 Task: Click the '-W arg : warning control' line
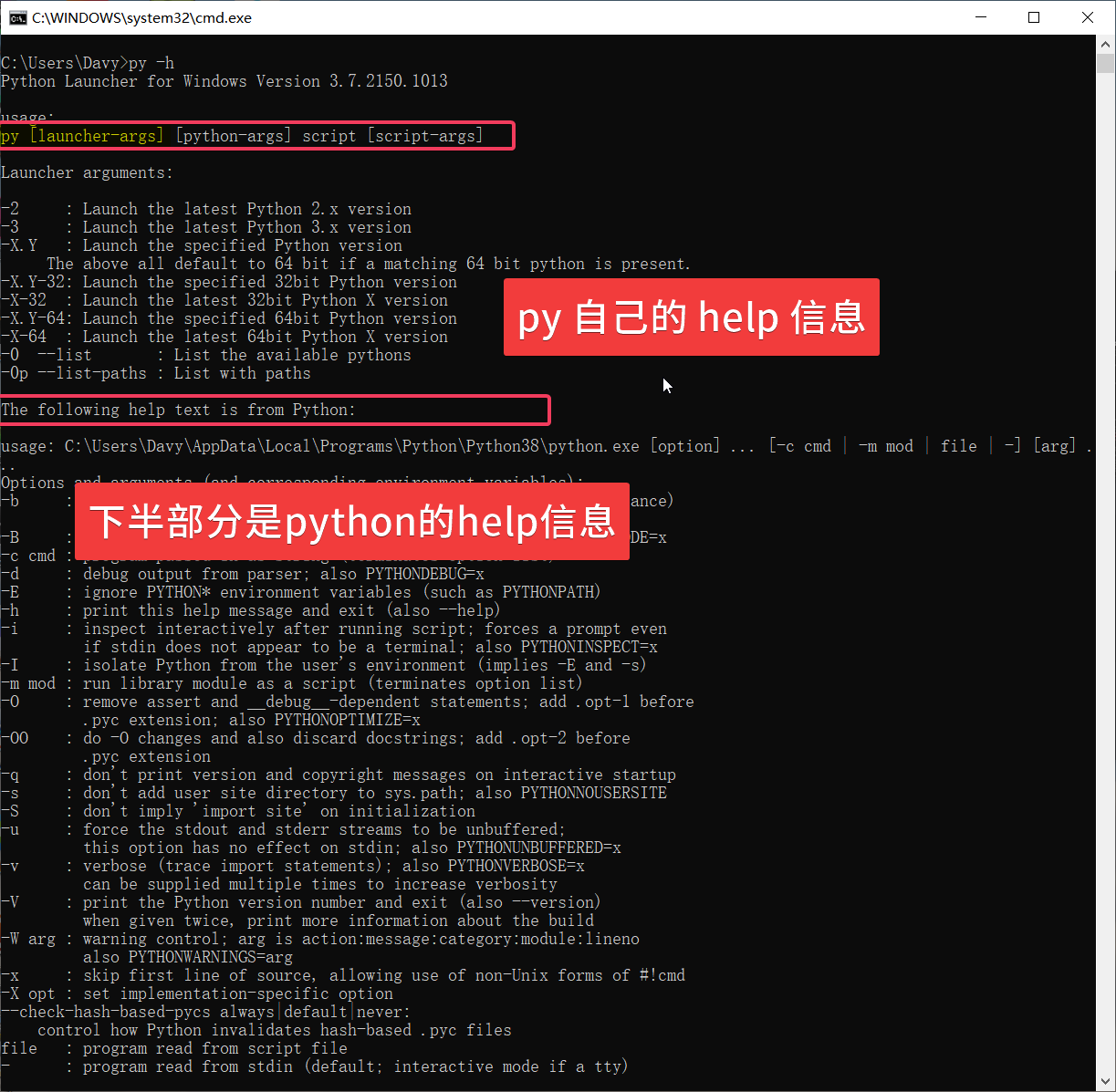click(320, 939)
